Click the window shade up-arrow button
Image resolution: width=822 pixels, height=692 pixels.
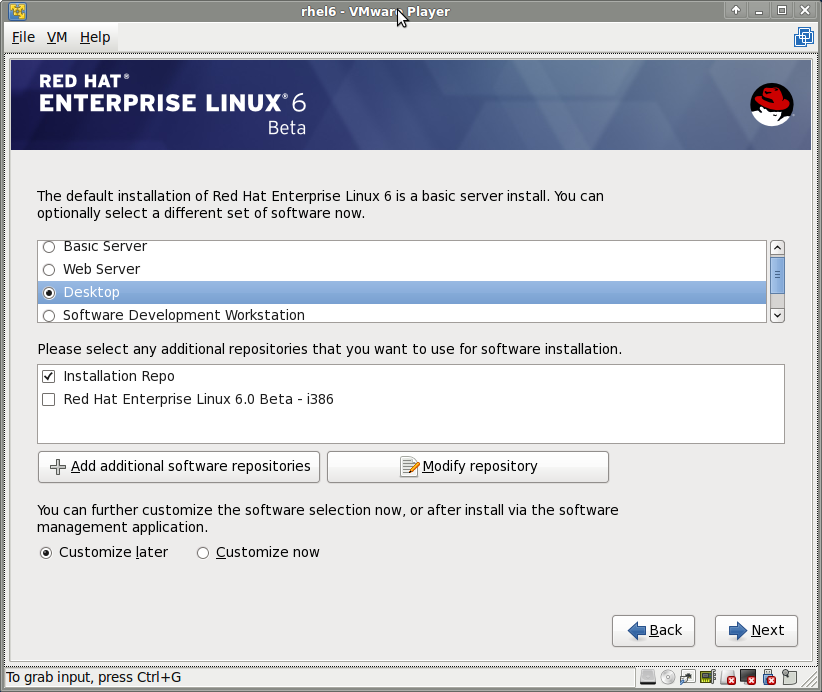click(736, 10)
